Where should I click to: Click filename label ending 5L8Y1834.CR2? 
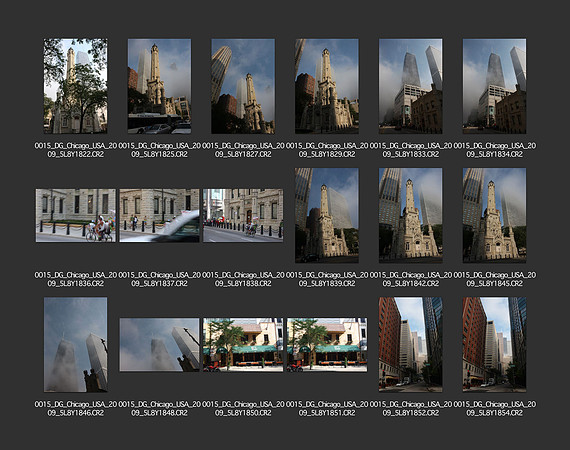(x=494, y=150)
